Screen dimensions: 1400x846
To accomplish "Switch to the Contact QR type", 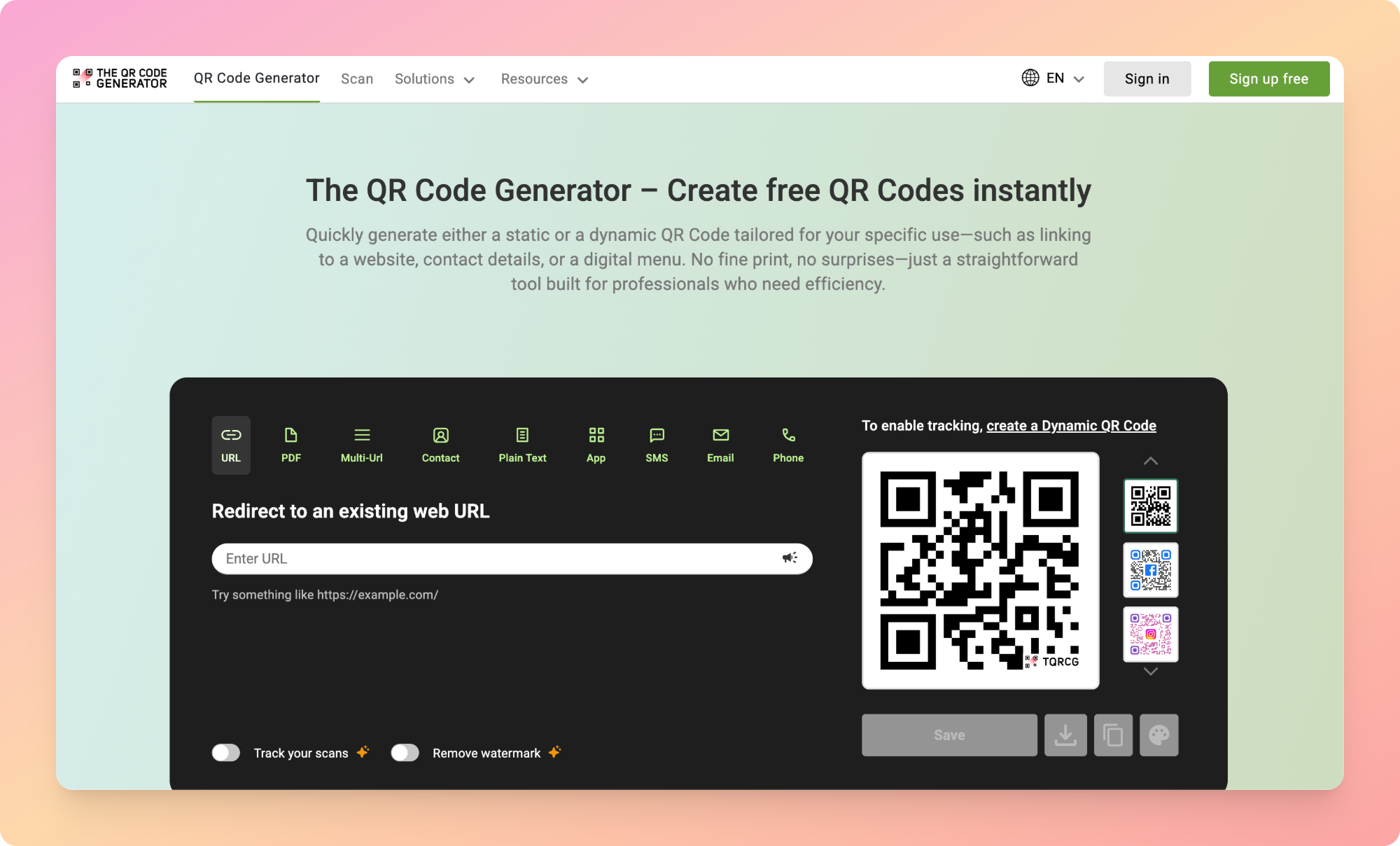I will click(x=441, y=445).
